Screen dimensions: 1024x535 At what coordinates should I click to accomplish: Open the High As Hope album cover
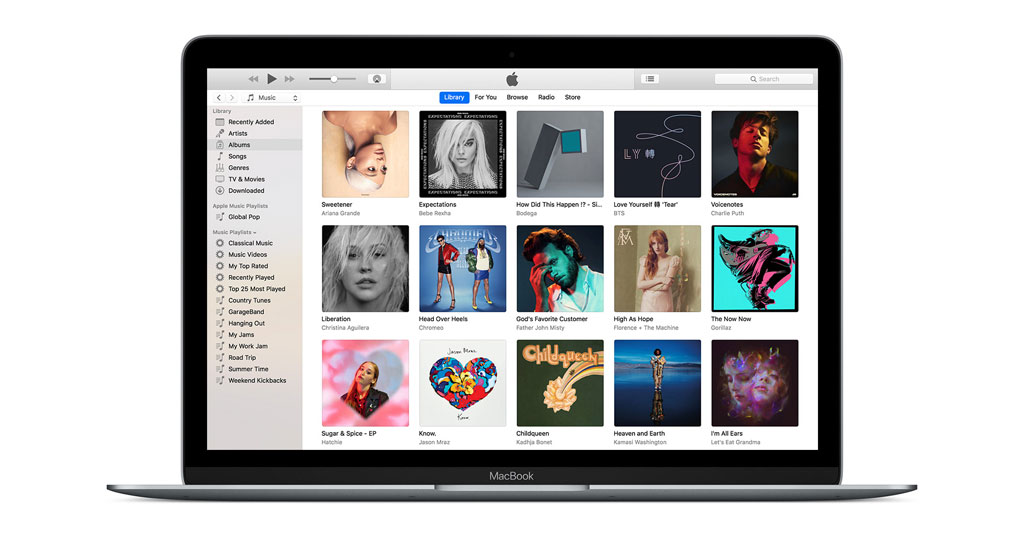657,268
